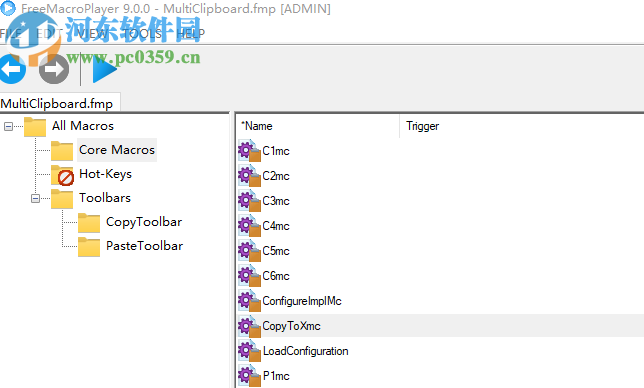Viewport: 644px width, 388px height.
Task: Open the TOOLS menu
Action: tap(142, 34)
